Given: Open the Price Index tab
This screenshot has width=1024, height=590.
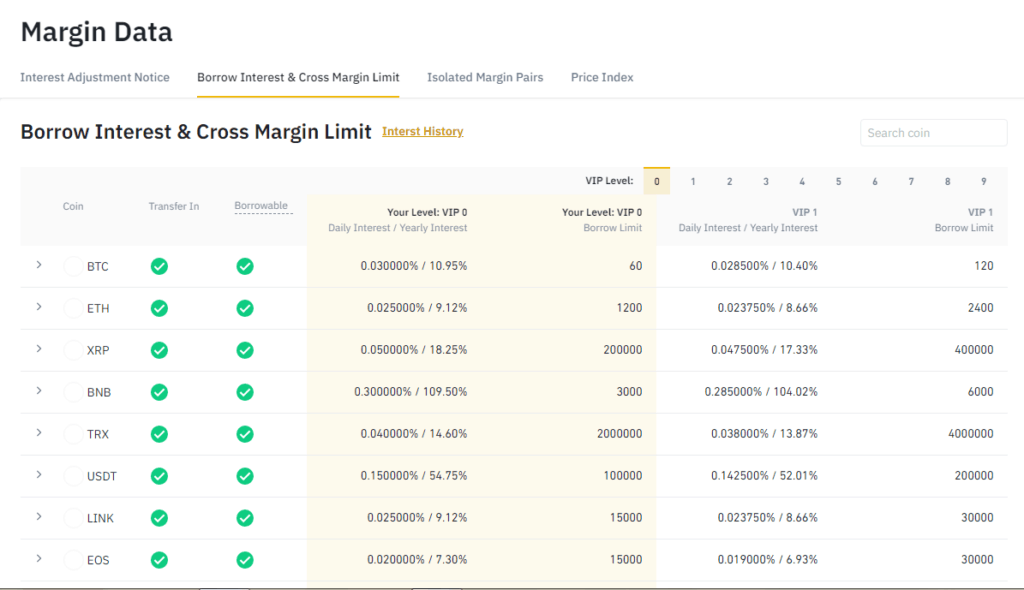Looking at the screenshot, I should (601, 77).
